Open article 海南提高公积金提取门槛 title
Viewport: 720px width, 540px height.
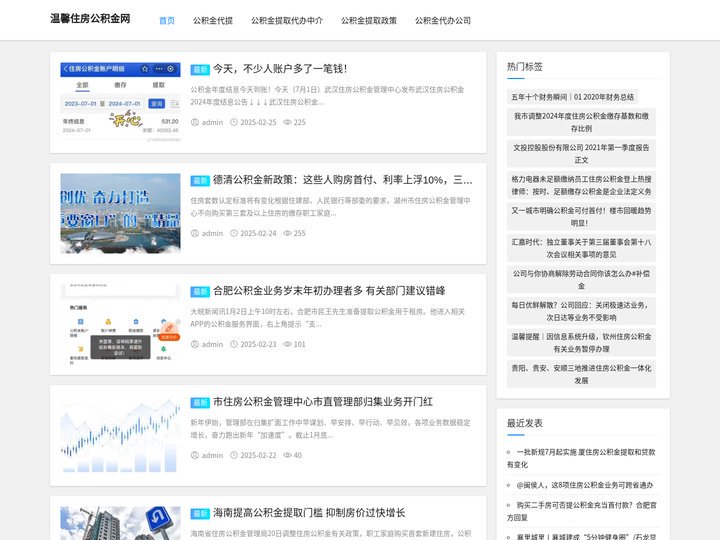(x=309, y=513)
